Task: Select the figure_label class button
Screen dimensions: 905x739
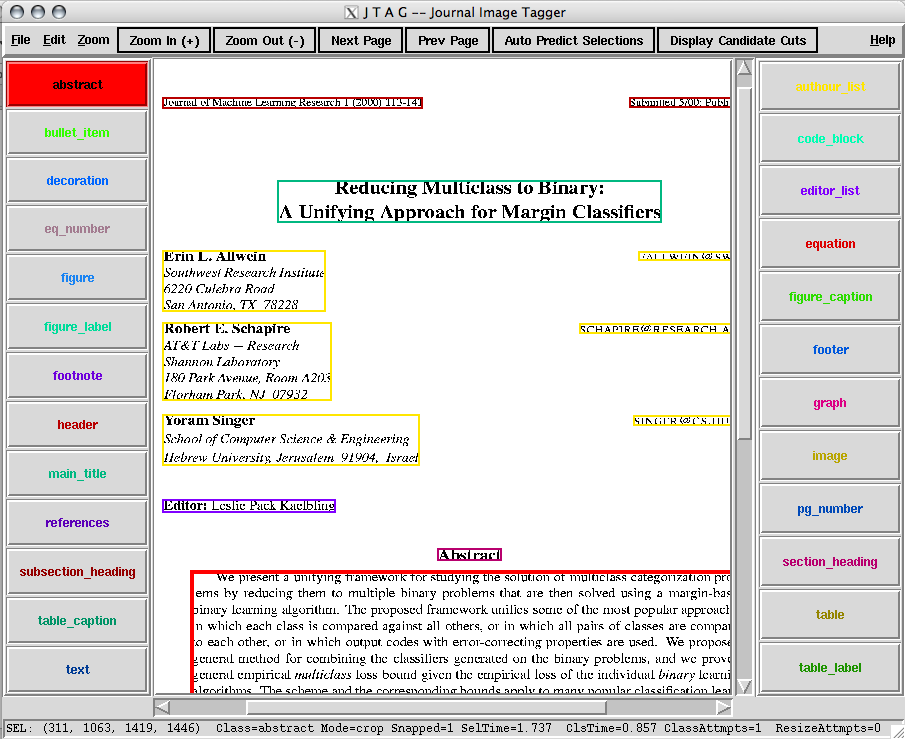Action: click(77, 327)
